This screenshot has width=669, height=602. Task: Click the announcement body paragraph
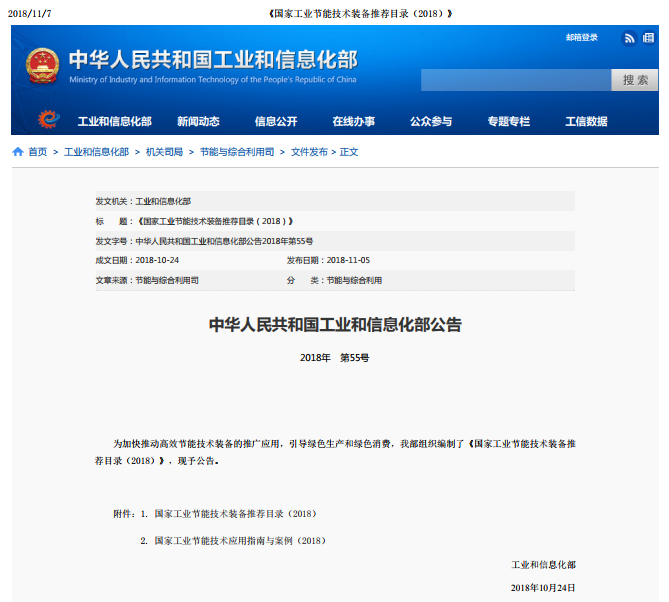(335, 452)
